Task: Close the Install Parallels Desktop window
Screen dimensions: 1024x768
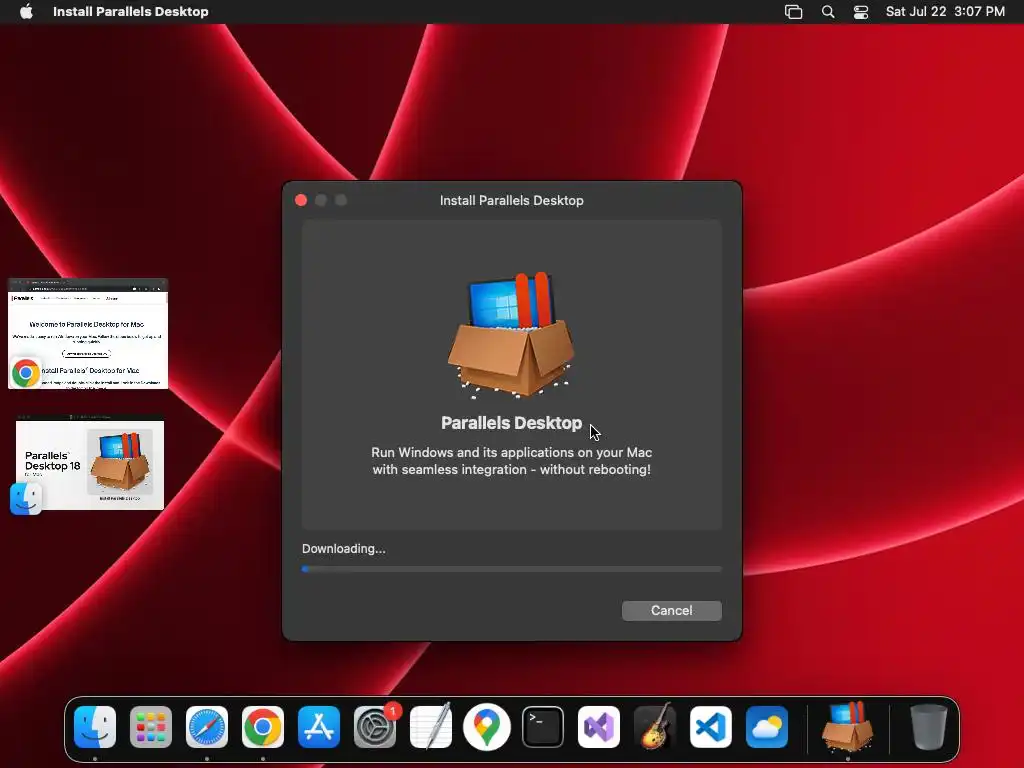Action: (301, 200)
